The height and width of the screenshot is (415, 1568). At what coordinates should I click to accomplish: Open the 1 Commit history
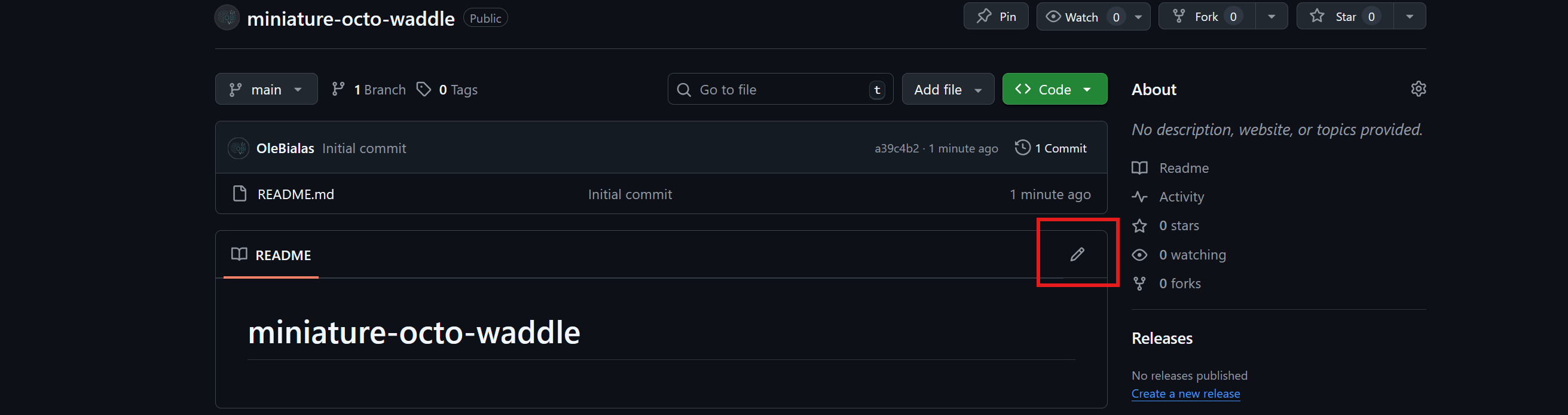point(1050,148)
